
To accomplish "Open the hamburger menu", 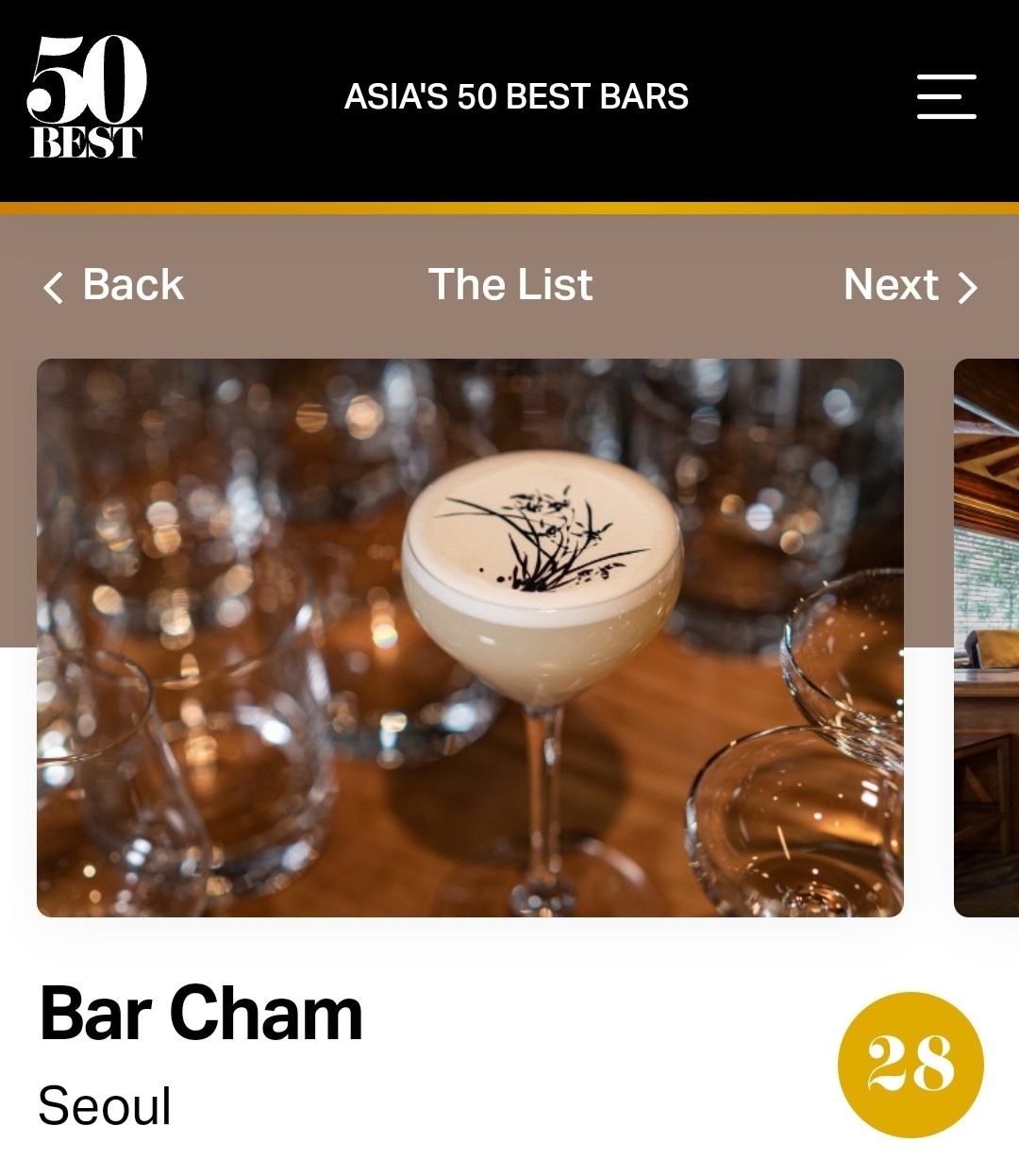I will (946, 96).
